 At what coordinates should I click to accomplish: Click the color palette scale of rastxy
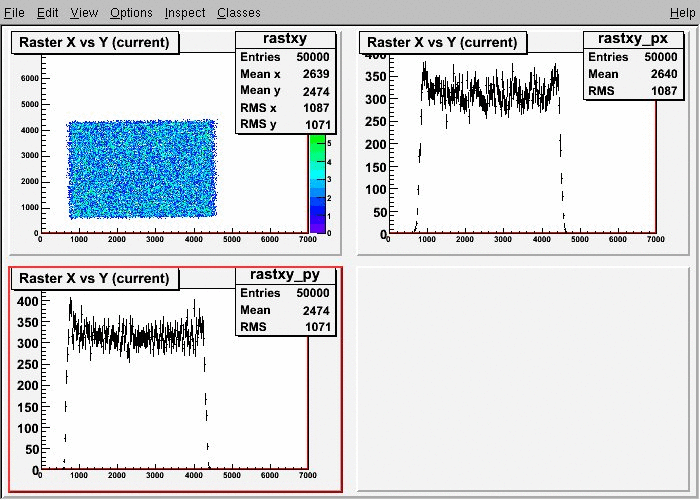317,184
